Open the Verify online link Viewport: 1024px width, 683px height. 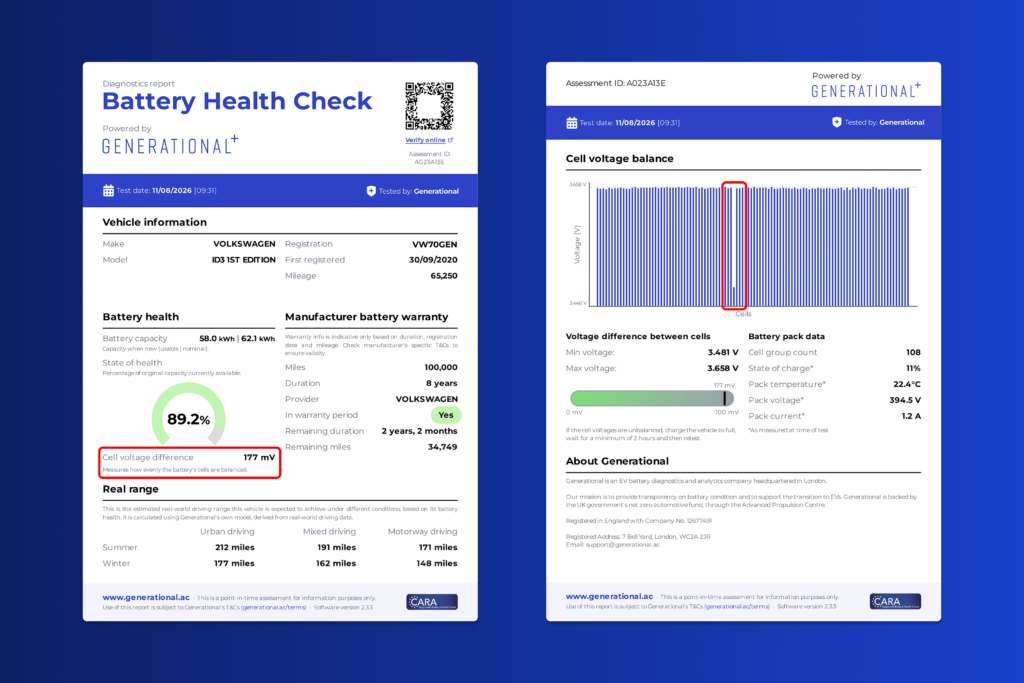click(425, 140)
